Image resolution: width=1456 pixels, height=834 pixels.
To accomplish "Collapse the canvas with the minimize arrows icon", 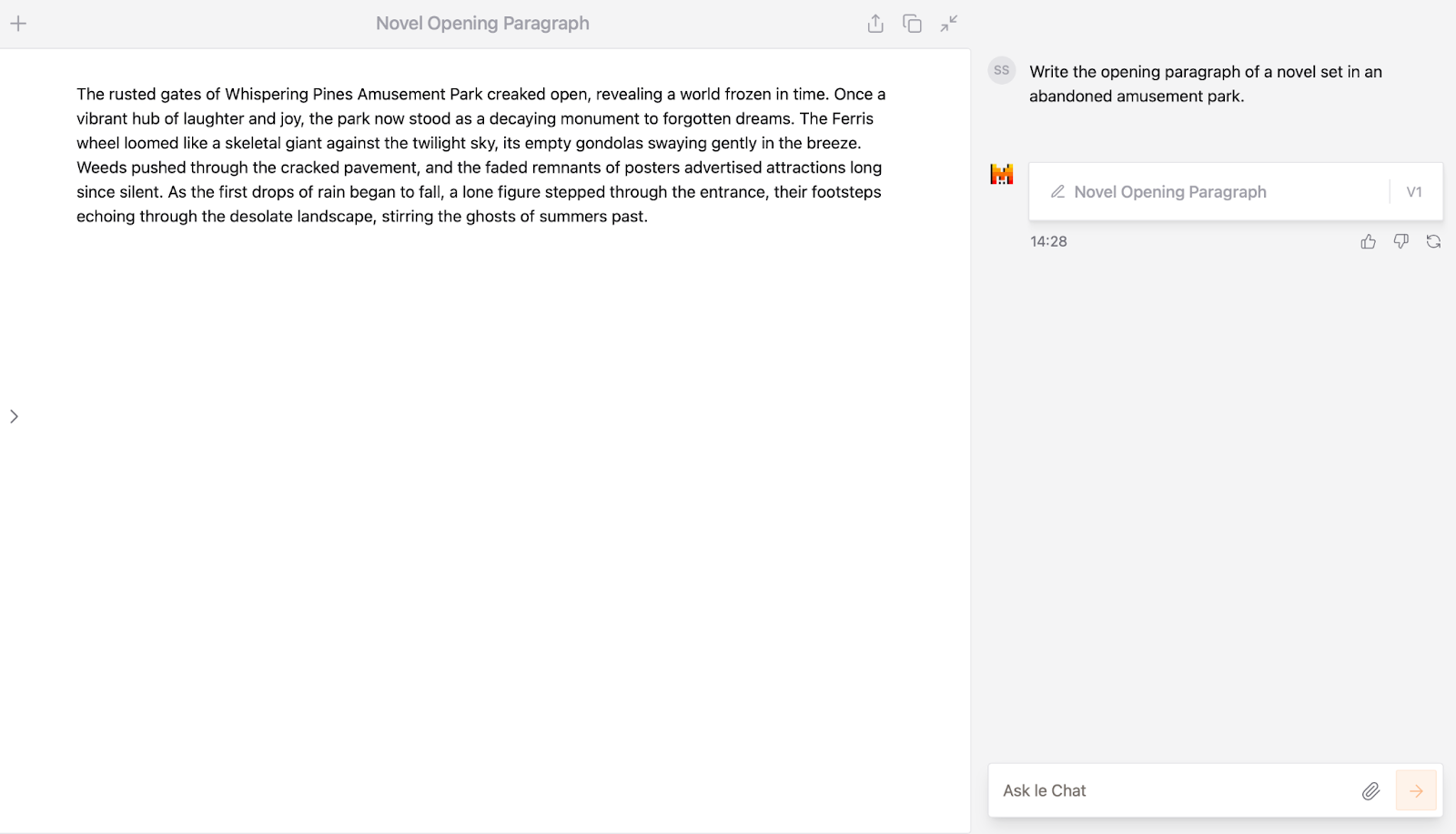I will (949, 24).
